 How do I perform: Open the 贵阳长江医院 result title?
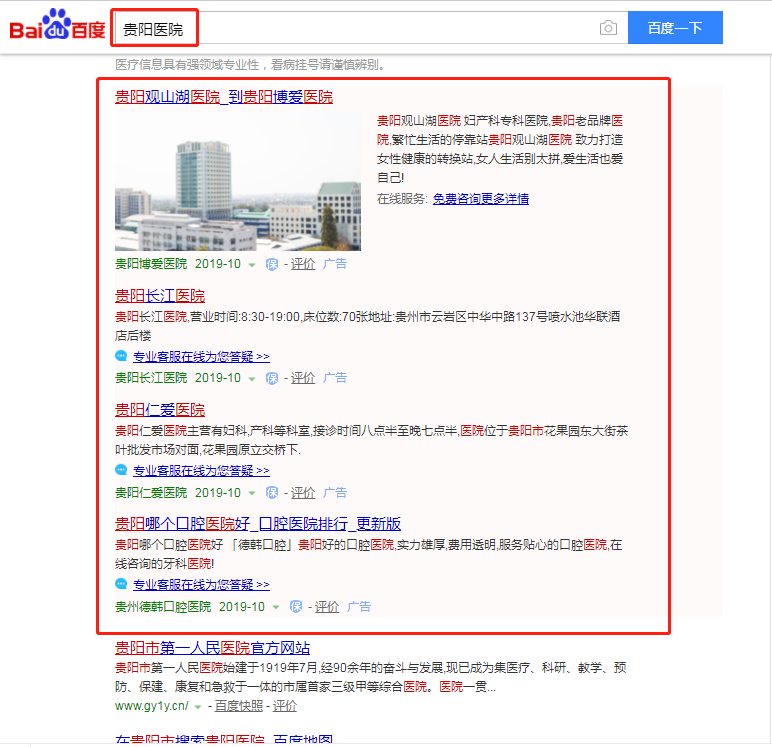pos(160,296)
